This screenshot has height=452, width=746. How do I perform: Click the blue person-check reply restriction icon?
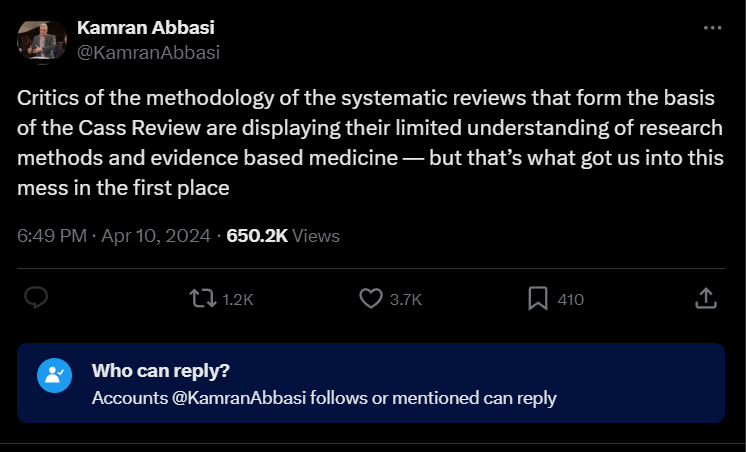(x=53, y=374)
